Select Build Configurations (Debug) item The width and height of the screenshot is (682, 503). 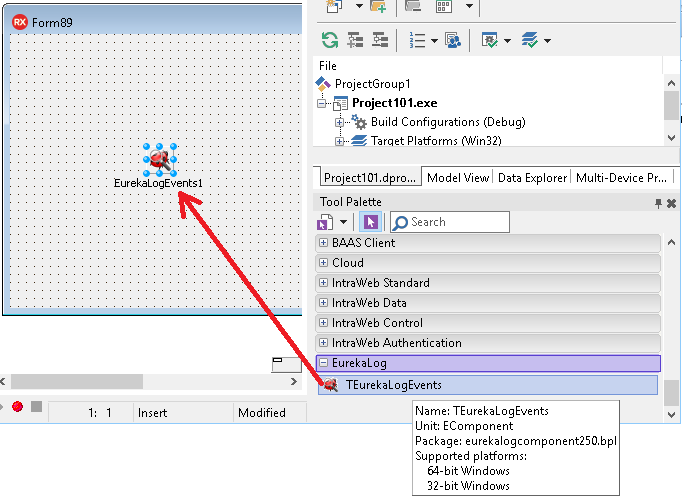(448, 122)
